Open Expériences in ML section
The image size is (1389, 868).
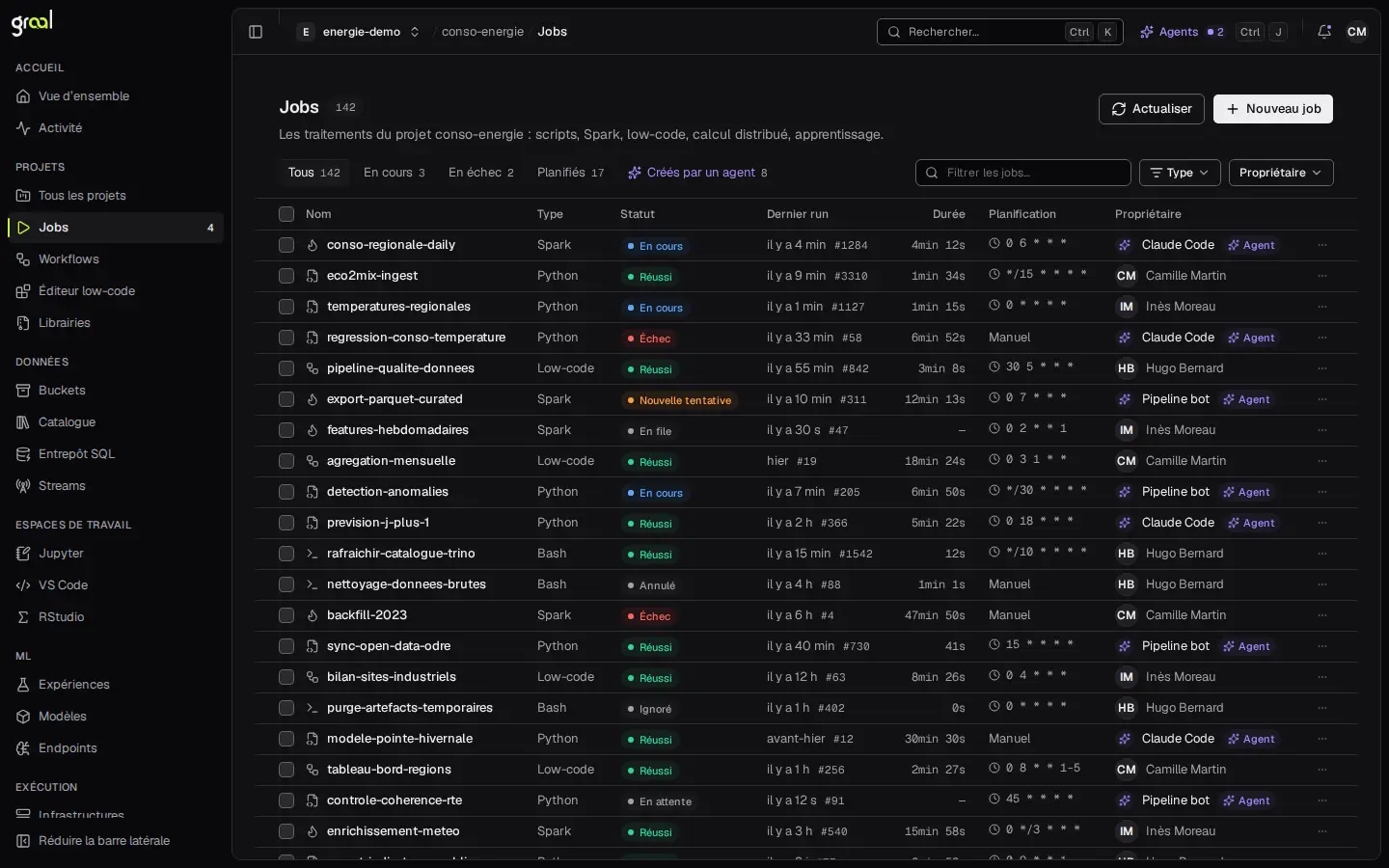point(116,685)
